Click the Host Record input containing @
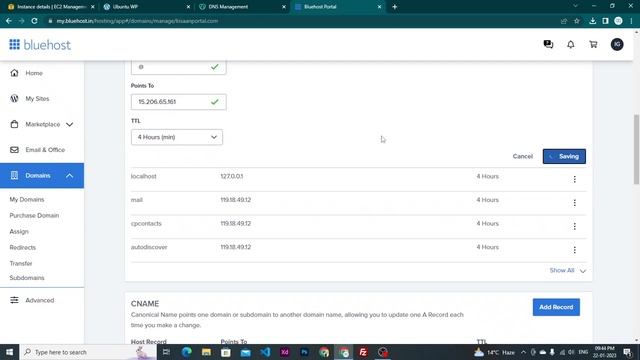The width and height of the screenshot is (640, 360). point(178,67)
